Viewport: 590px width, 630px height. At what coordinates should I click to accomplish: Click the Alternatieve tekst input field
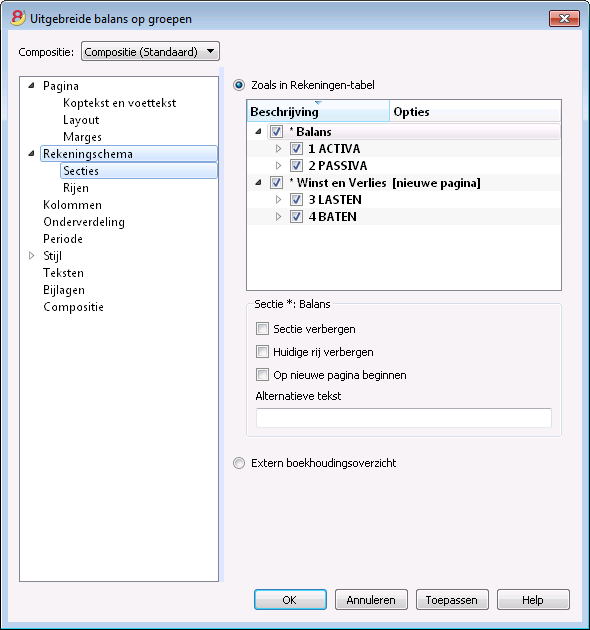click(x=404, y=418)
